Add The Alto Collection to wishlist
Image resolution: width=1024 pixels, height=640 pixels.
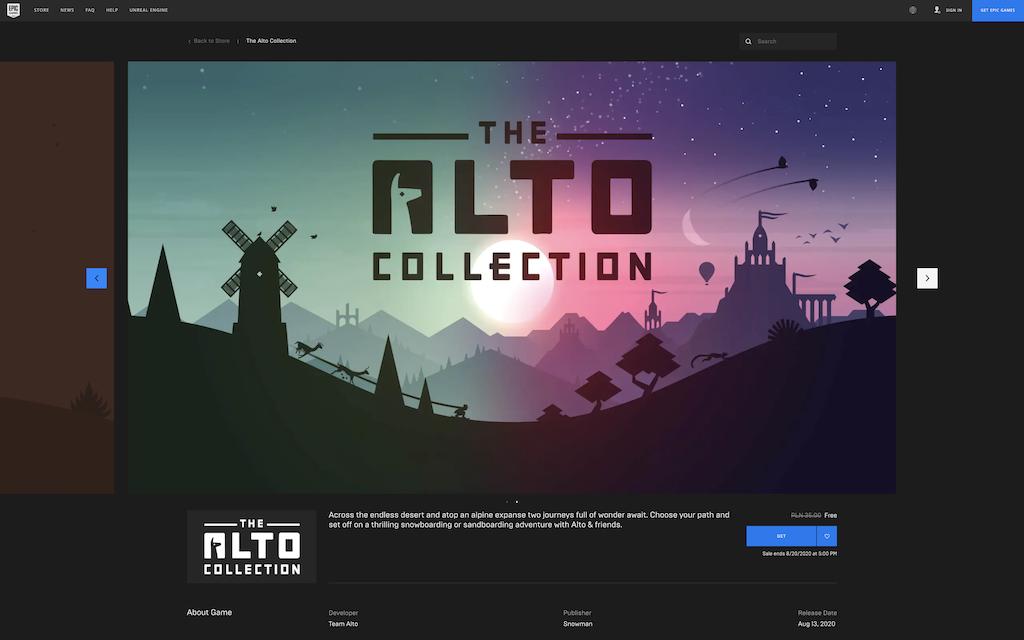[x=827, y=536]
